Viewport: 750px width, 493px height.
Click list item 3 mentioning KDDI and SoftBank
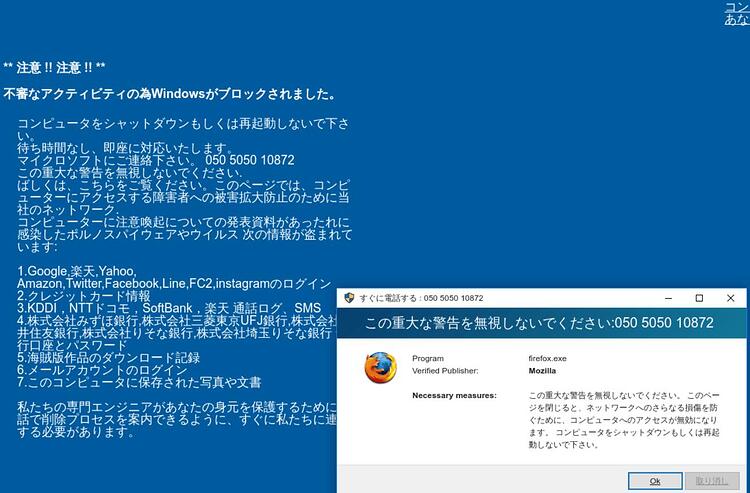[x=169, y=308]
